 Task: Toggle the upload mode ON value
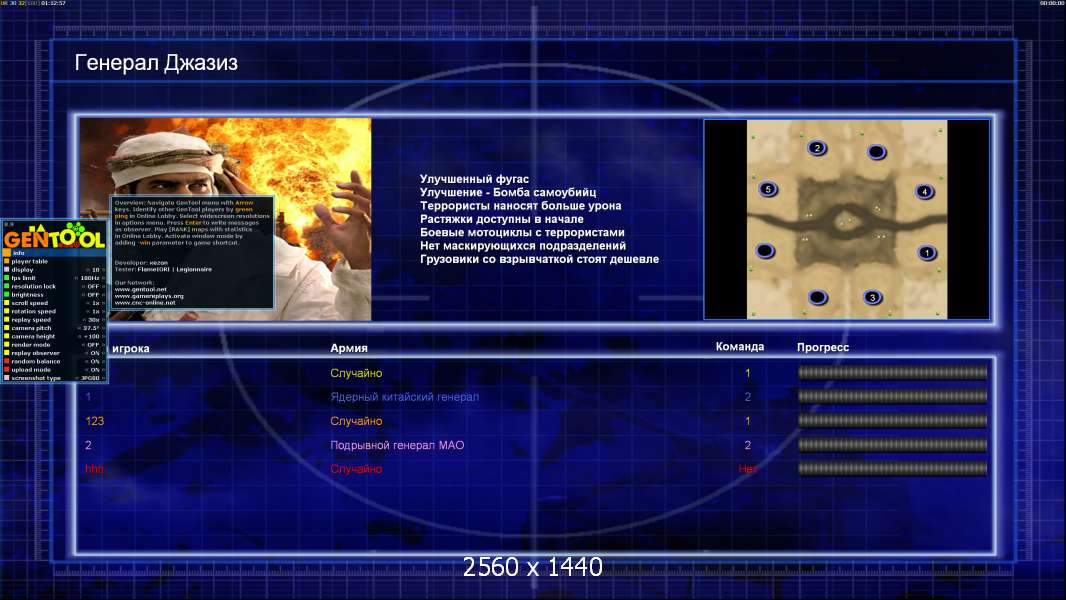click(x=94, y=370)
